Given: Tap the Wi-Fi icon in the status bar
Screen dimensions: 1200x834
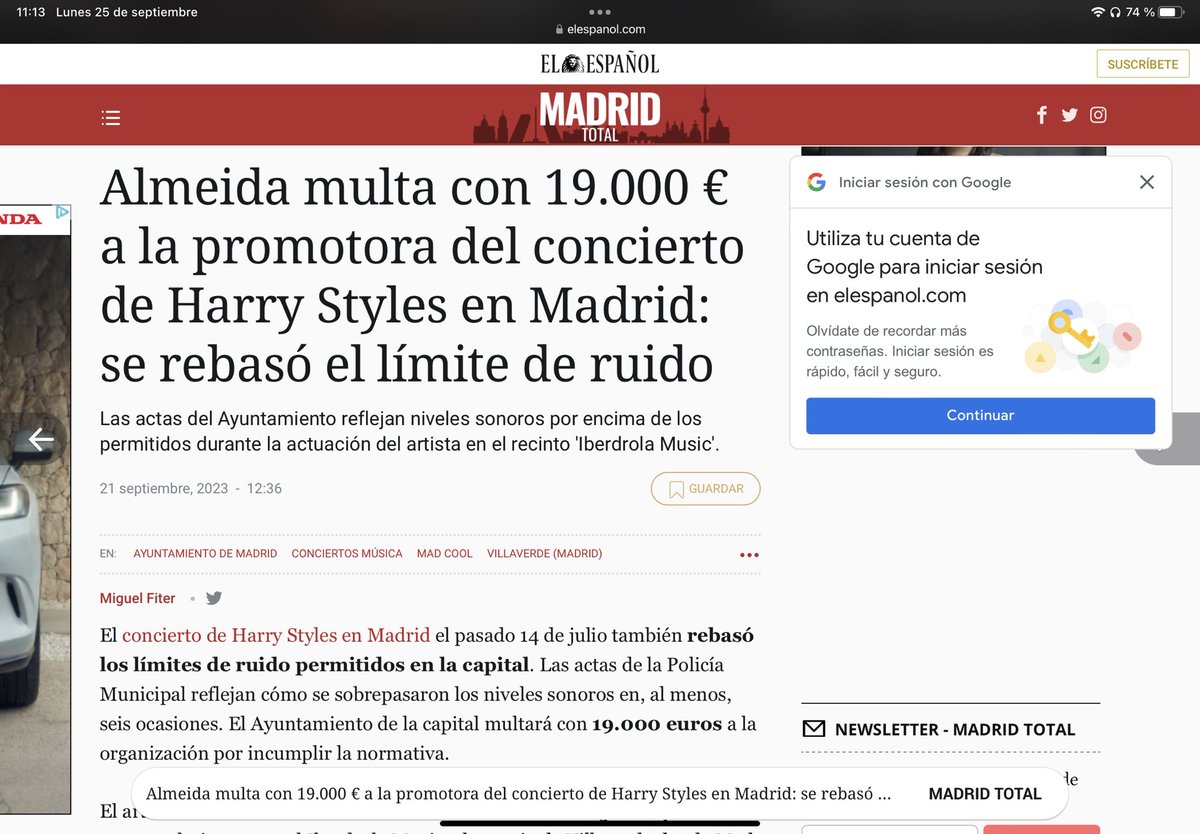Looking at the screenshot, I should pos(1098,12).
